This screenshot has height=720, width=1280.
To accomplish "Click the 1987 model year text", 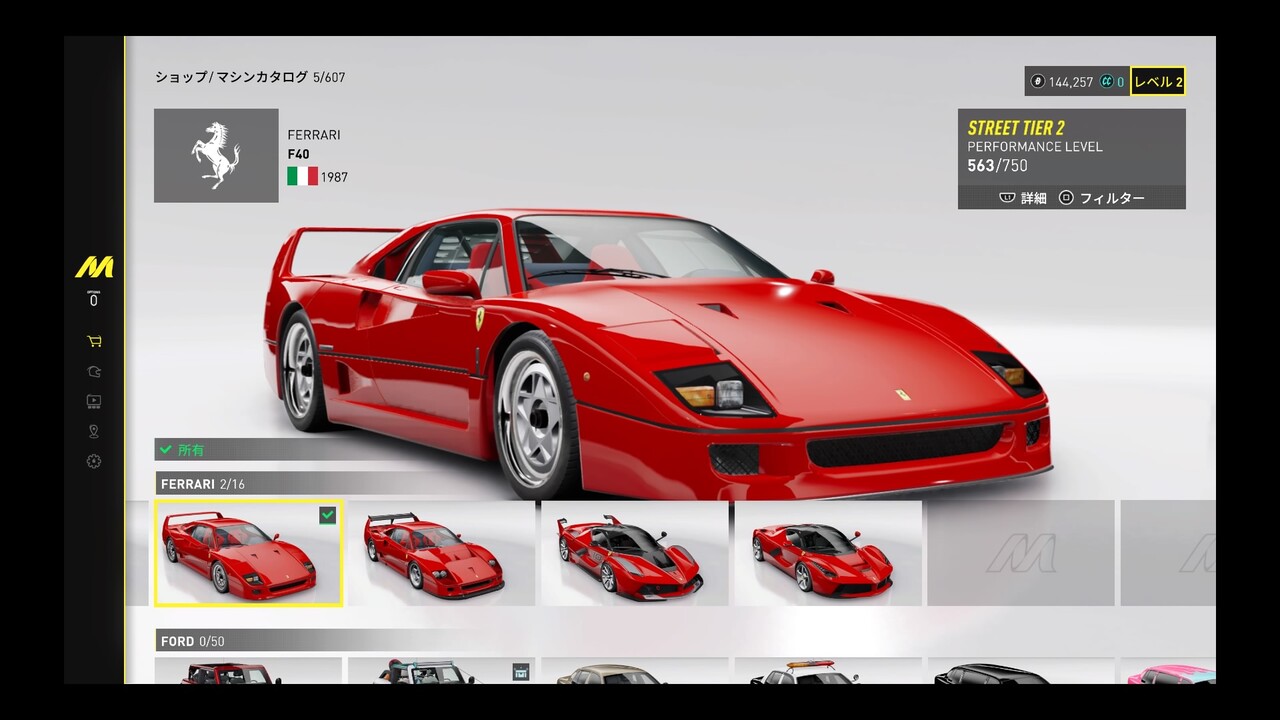I will tap(334, 177).
